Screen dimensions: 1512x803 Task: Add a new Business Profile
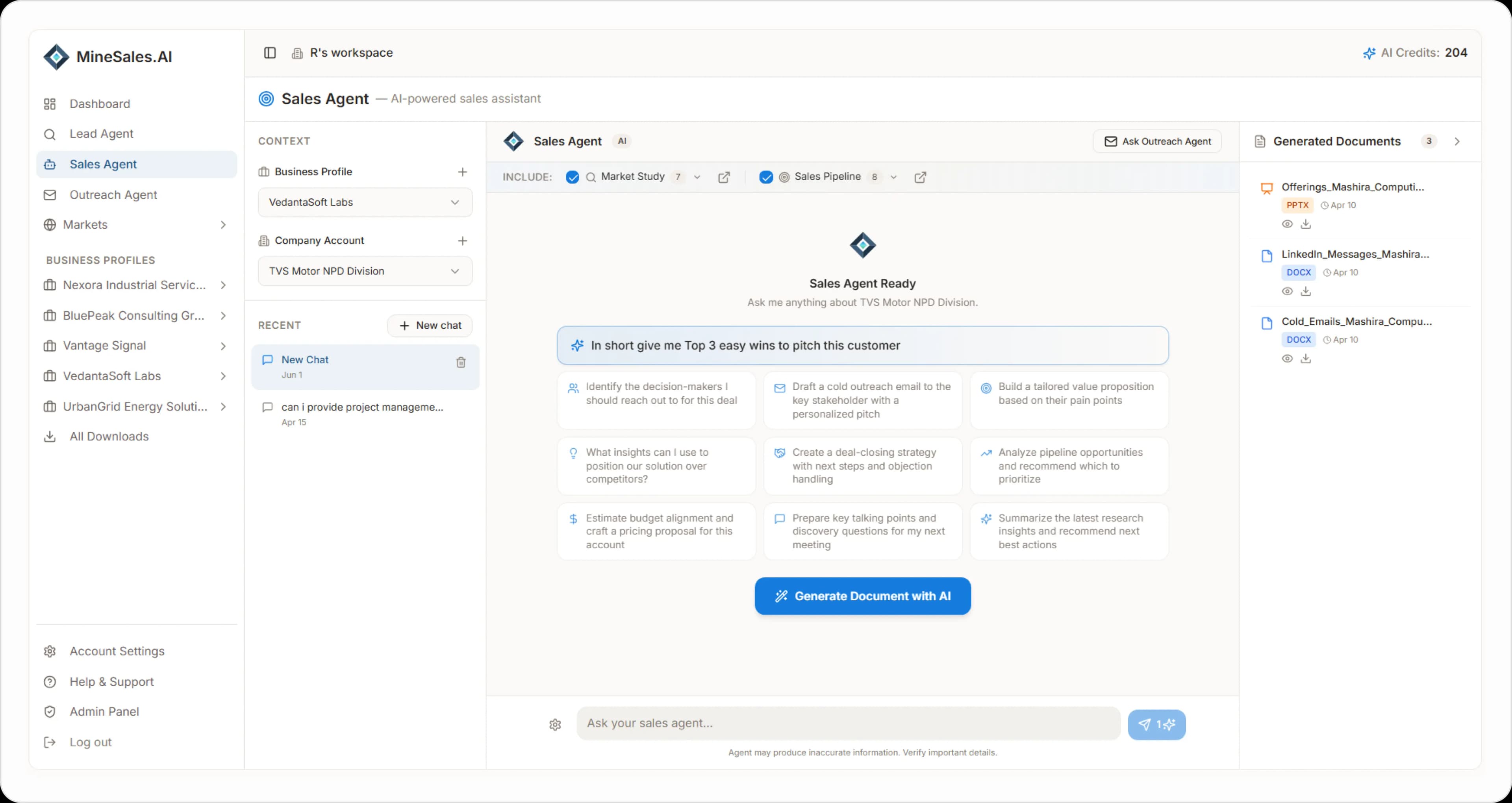463,172
